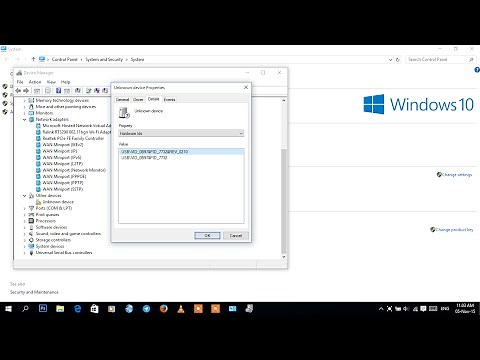Click the Network adapters category icon
Image resolution: width=480 pixels, height=360 pixels.
pos(31,119)
